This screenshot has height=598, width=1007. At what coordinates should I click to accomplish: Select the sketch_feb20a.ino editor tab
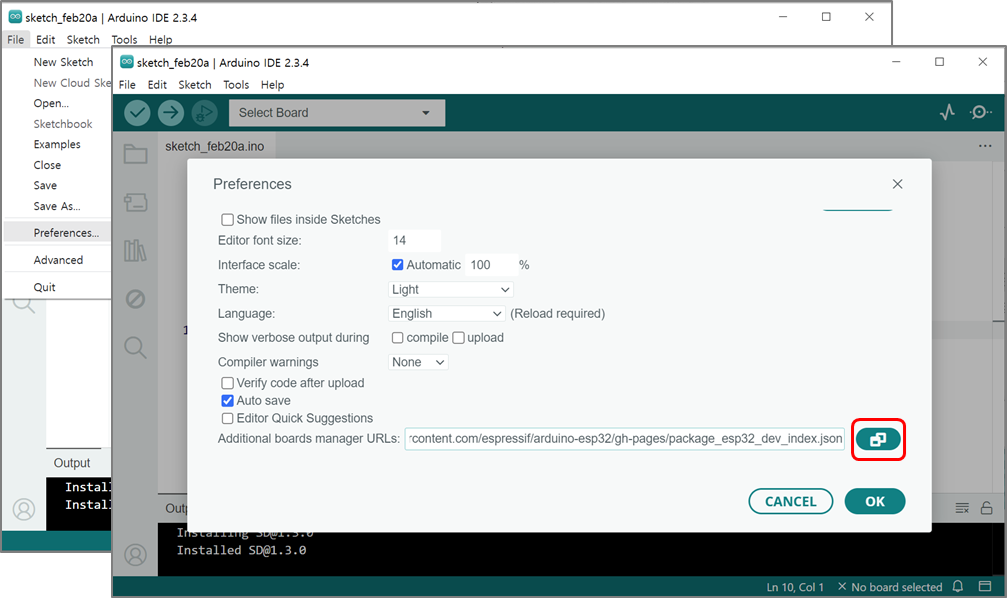tap(215, 146)
